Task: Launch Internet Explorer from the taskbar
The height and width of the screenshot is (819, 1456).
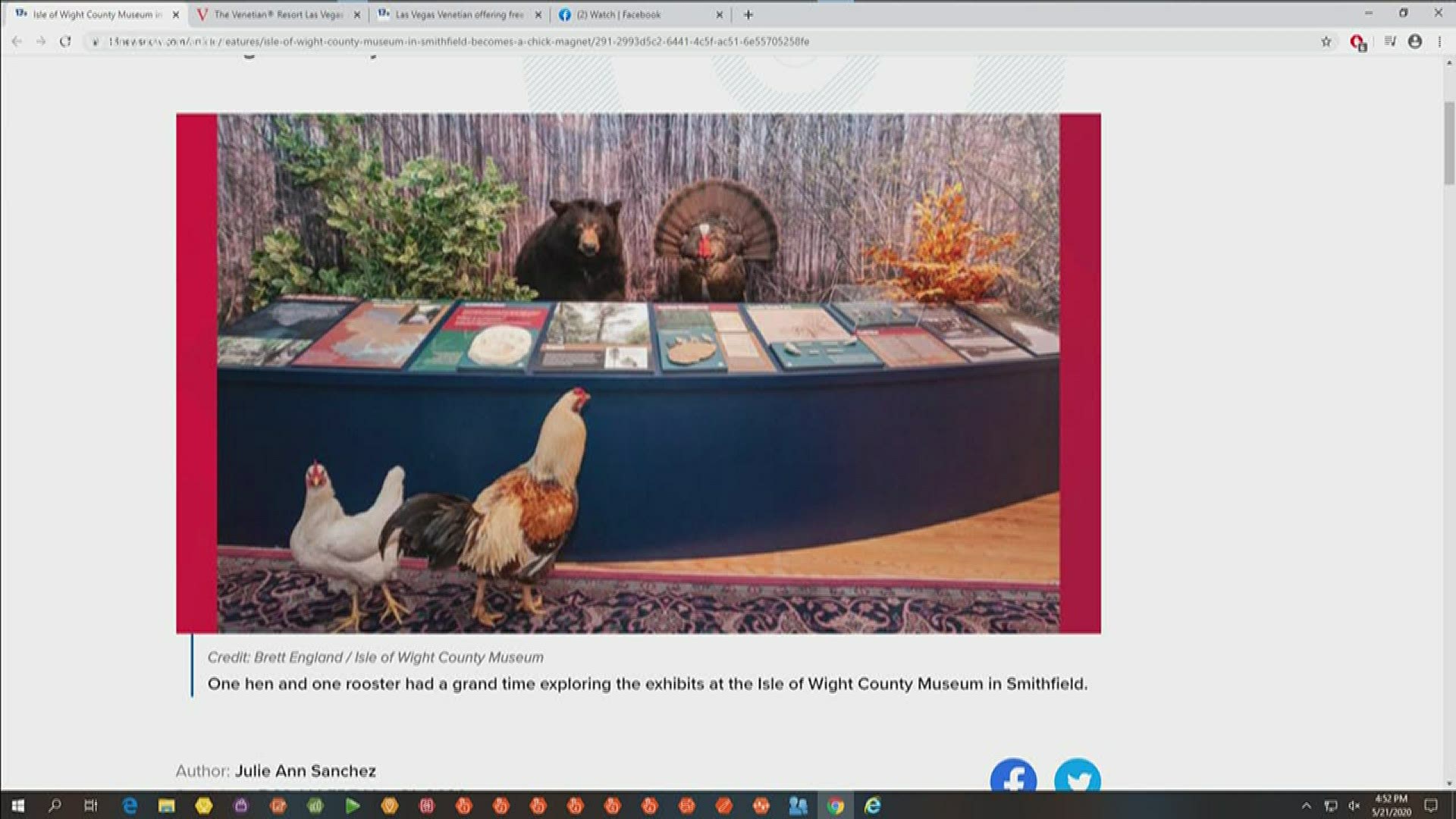Action: (x=873, y=805)
